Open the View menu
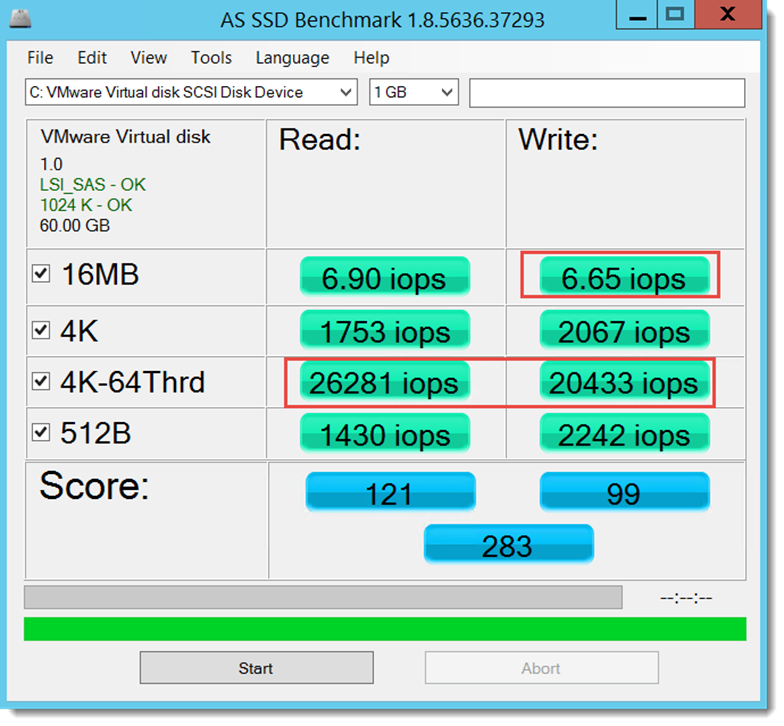This screenshot has width=784, height=726. [x=148, y=58]
